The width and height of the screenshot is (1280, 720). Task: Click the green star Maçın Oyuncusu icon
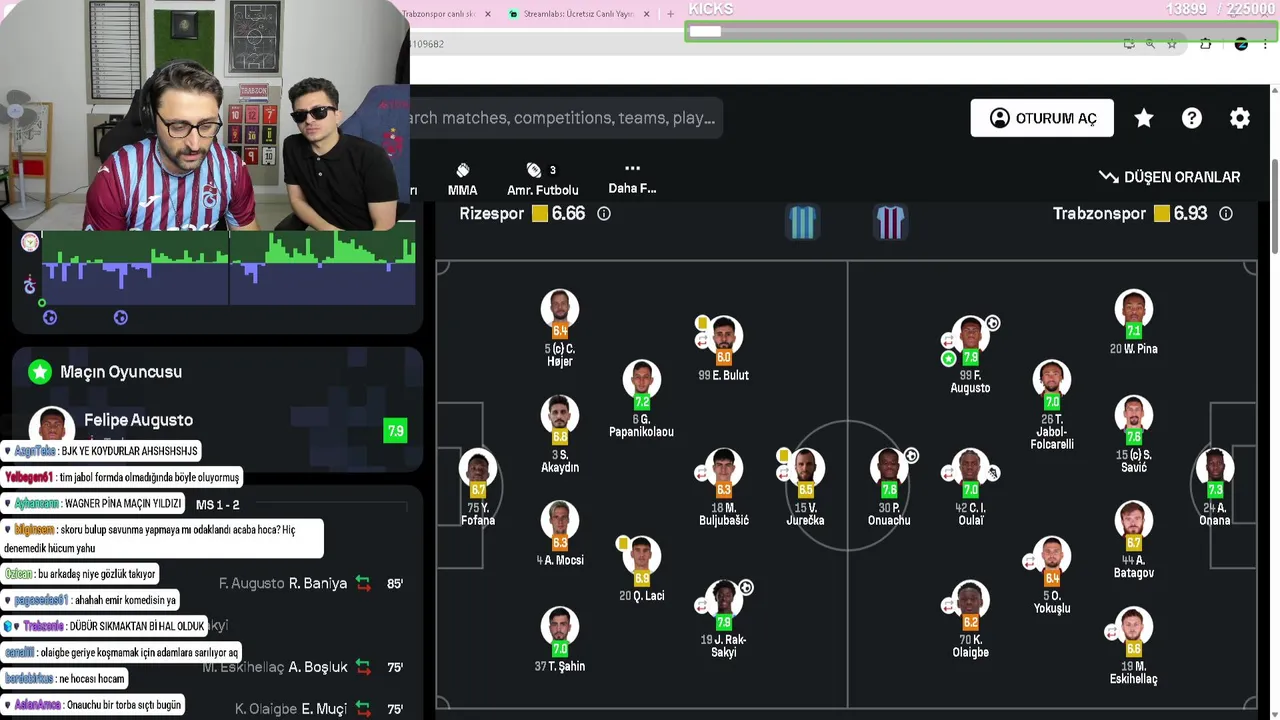(x=40, y=372)
